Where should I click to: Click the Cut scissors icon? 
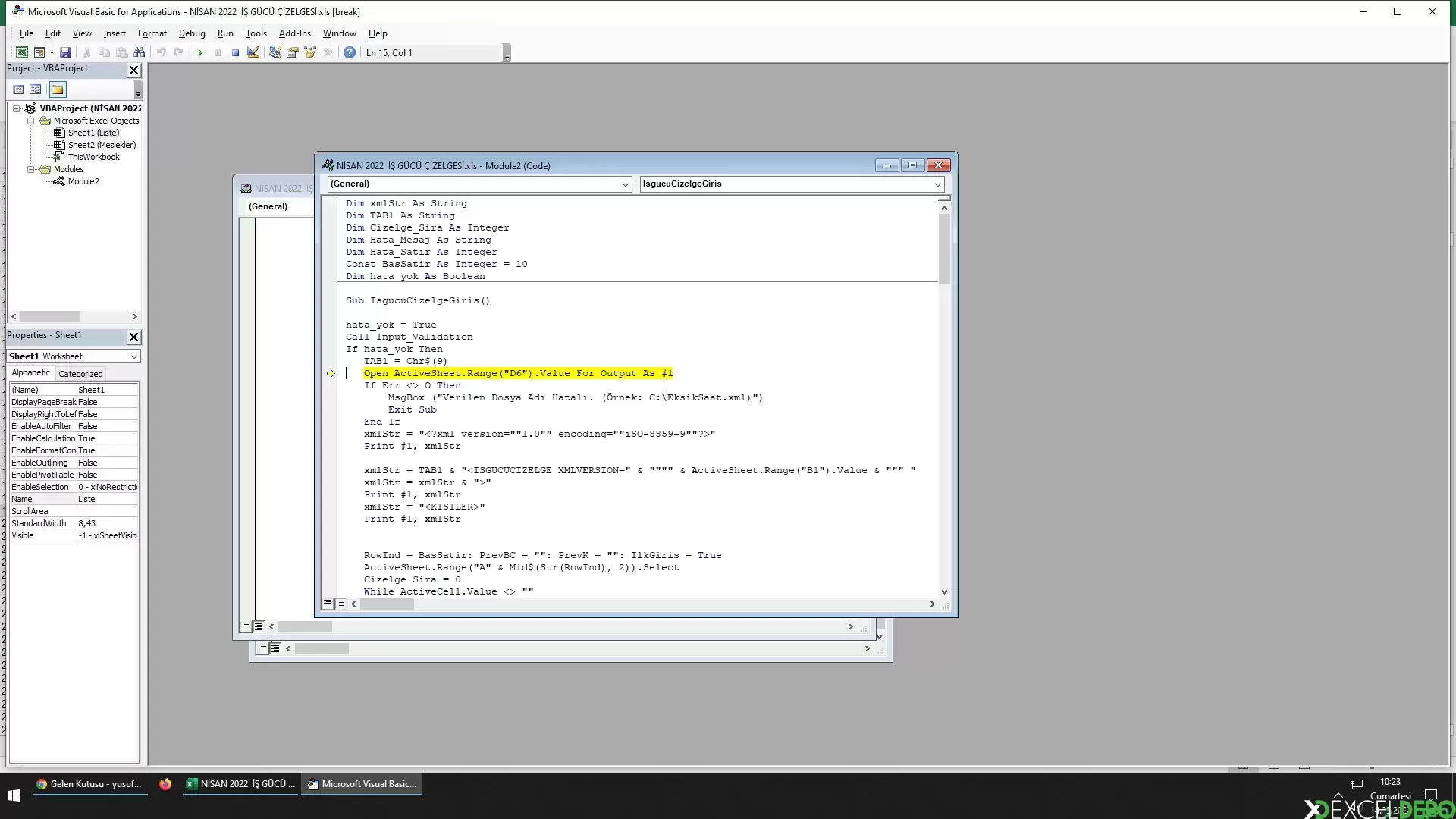(x=86, y=52)
